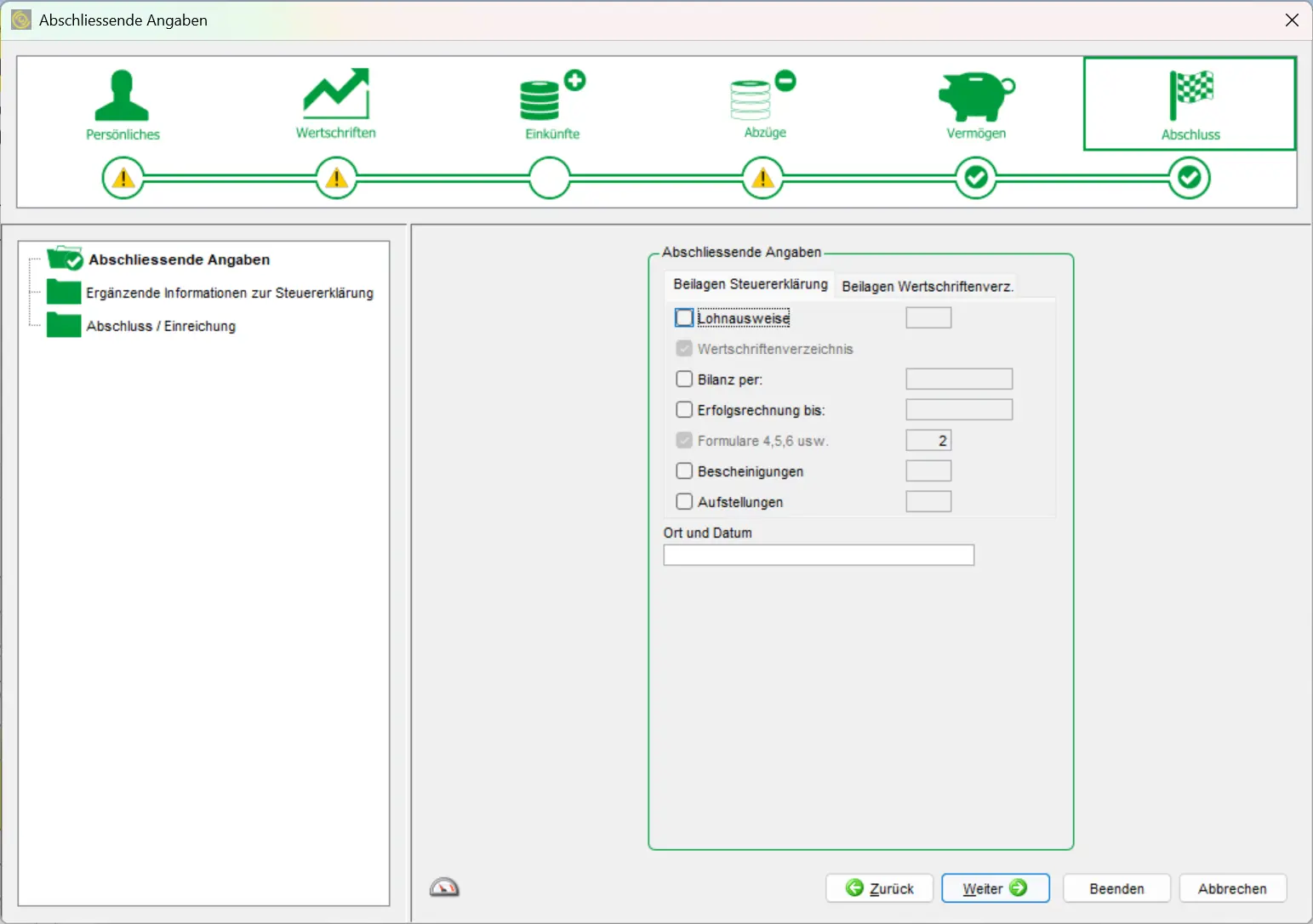Enable the Lohnausweise checkbox
This screenshot has width=1313, height=924.
click(684, 317)
